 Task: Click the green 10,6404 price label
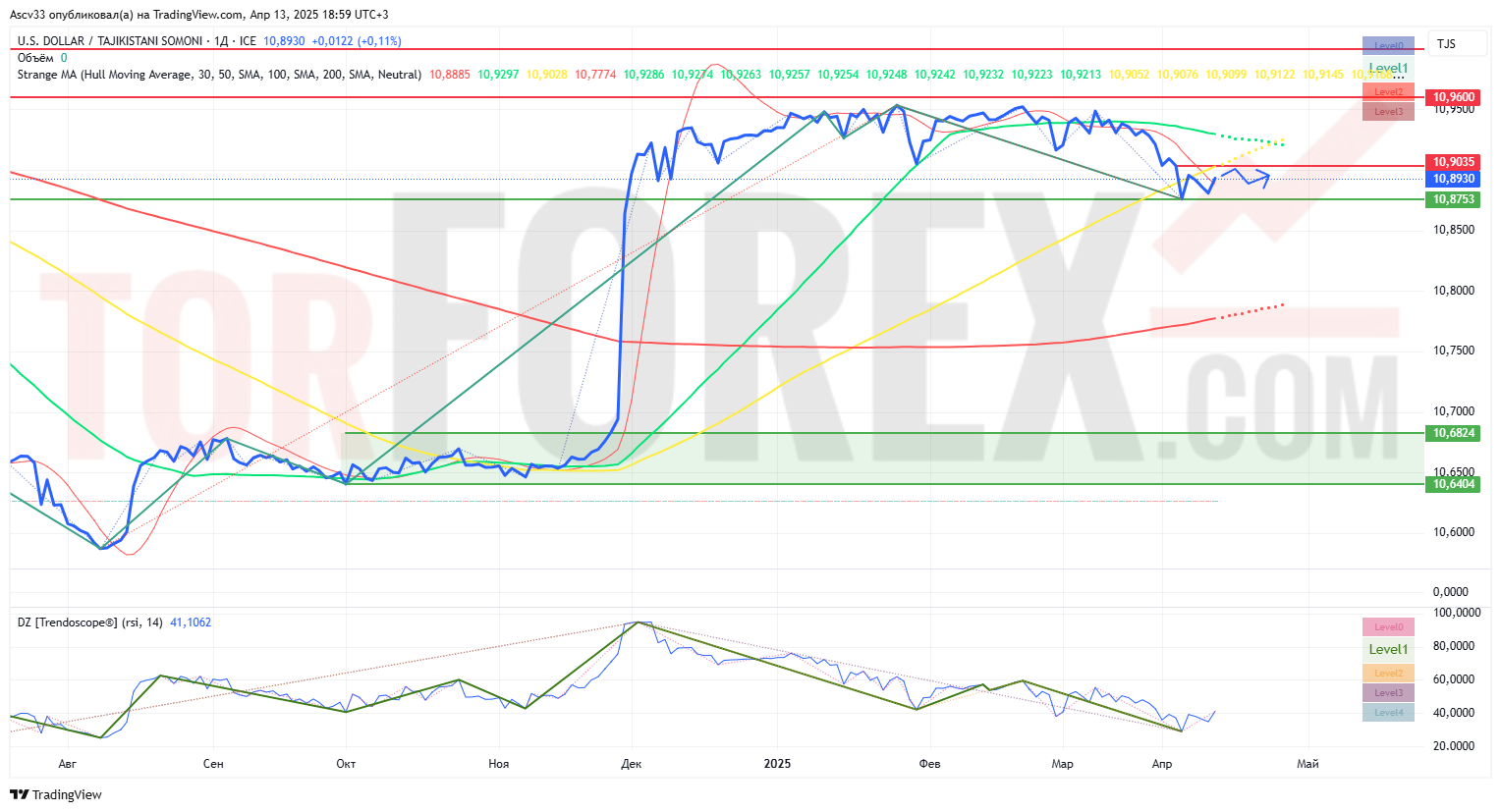click(1453, 484)
